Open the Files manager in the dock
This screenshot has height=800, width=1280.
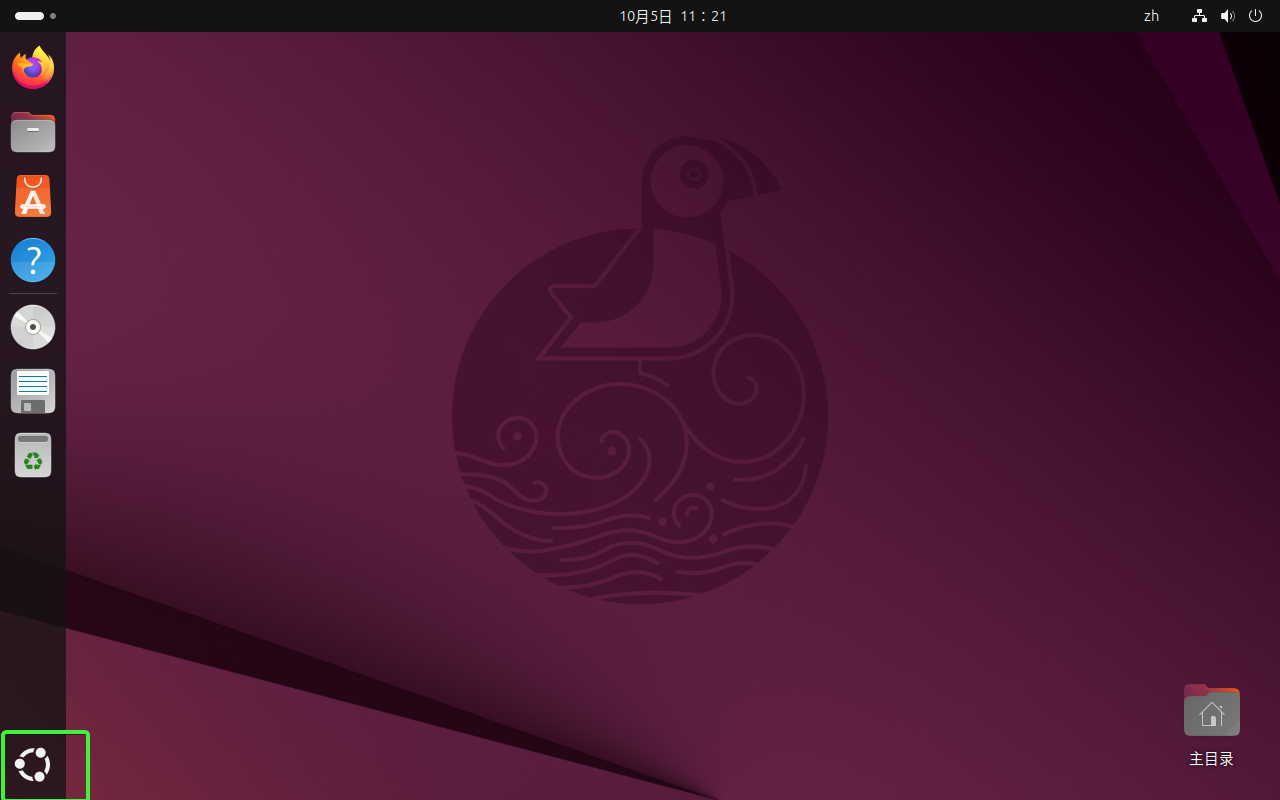pos(33,132)
